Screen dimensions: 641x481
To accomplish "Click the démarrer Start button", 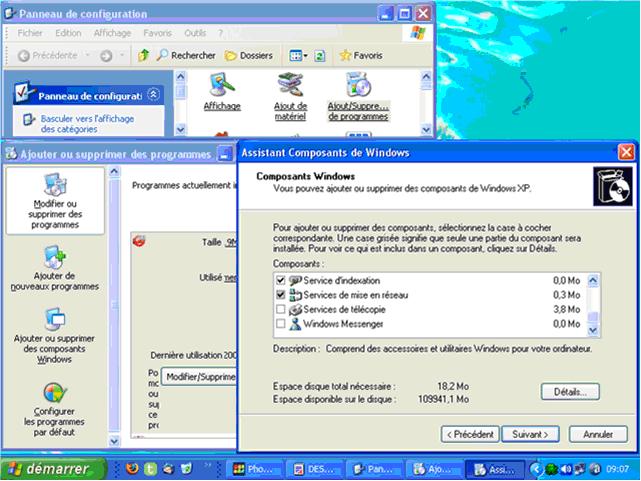I will click(x=52, y=469).
